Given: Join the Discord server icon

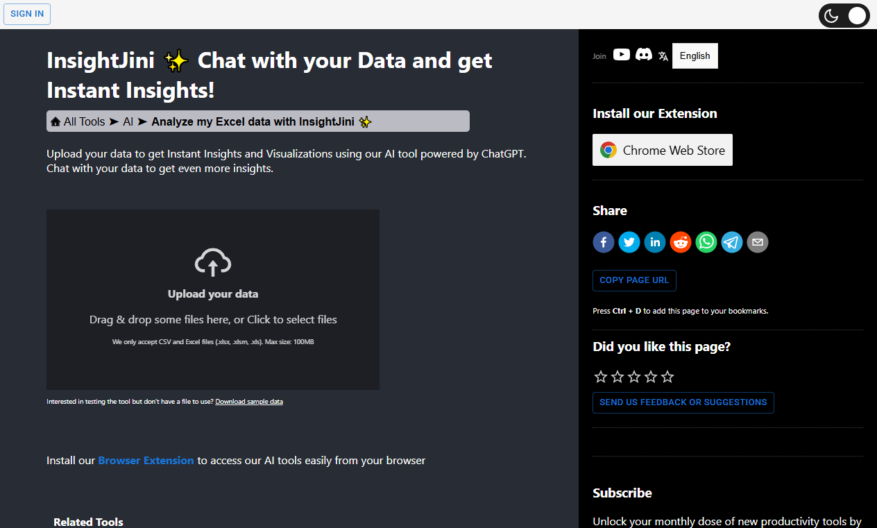Looking at the screenshot, I should pos(644,54).
